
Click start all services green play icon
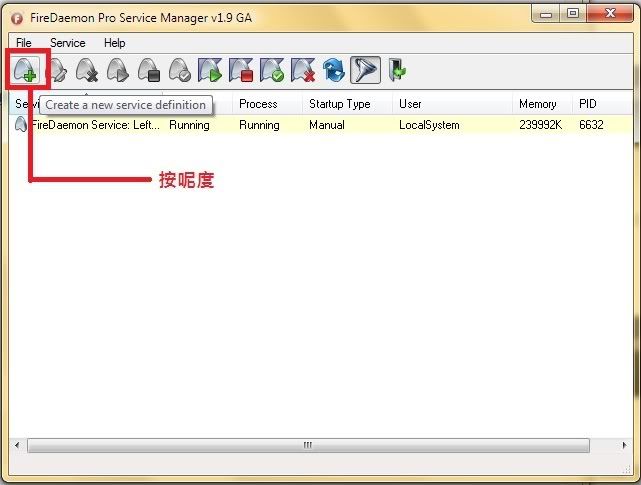[x=210, y=70]
